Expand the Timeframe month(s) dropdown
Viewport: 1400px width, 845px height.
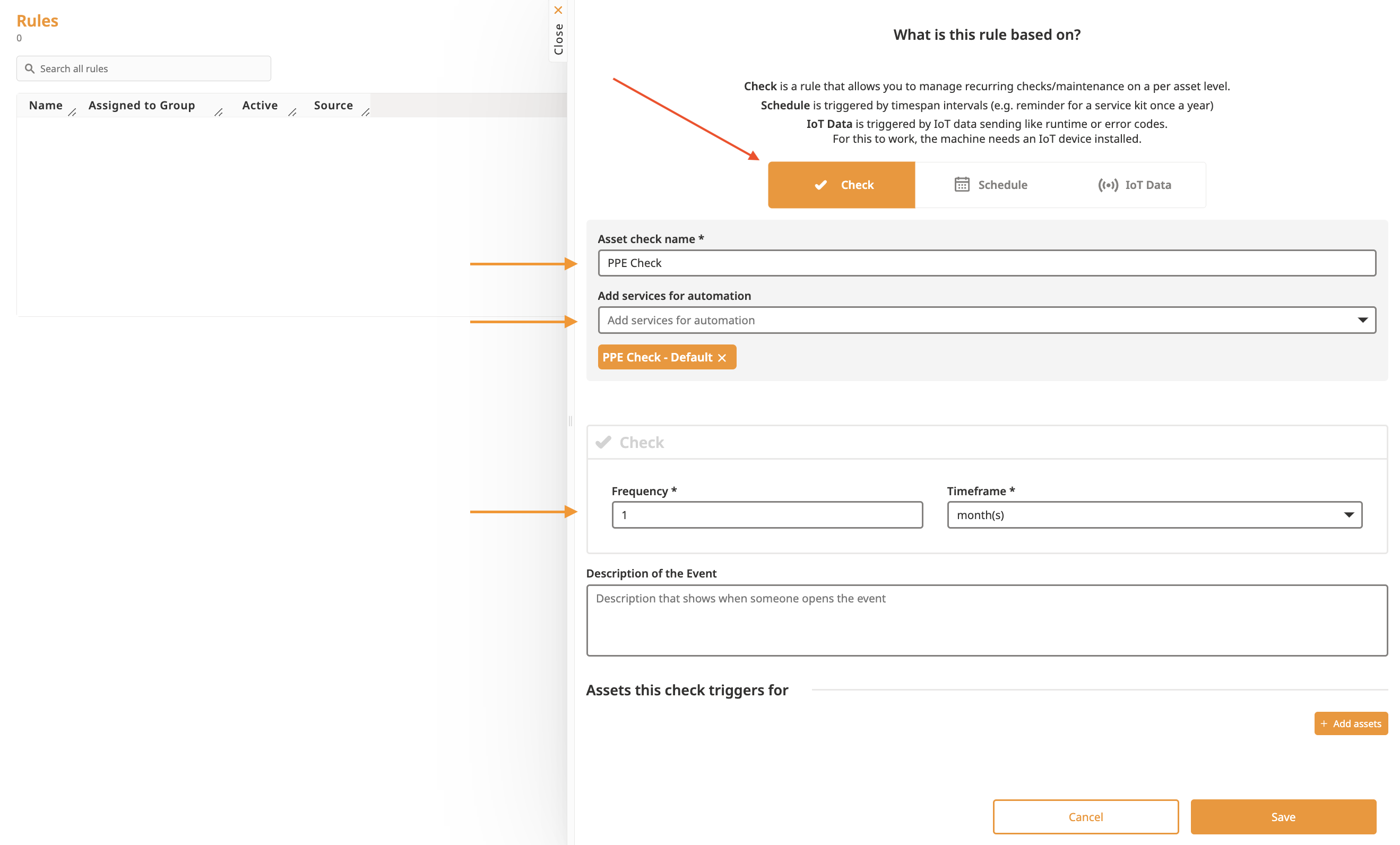click(x=1154, y=515)
